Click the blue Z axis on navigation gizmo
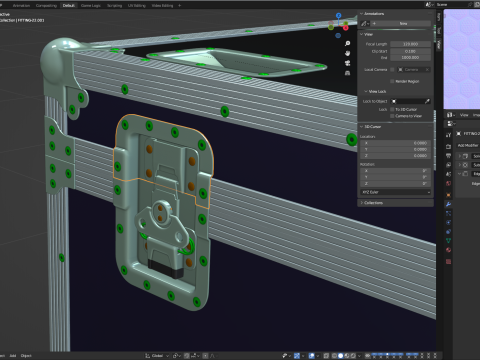Screen dimensions: 480x360 coord(338,15)
